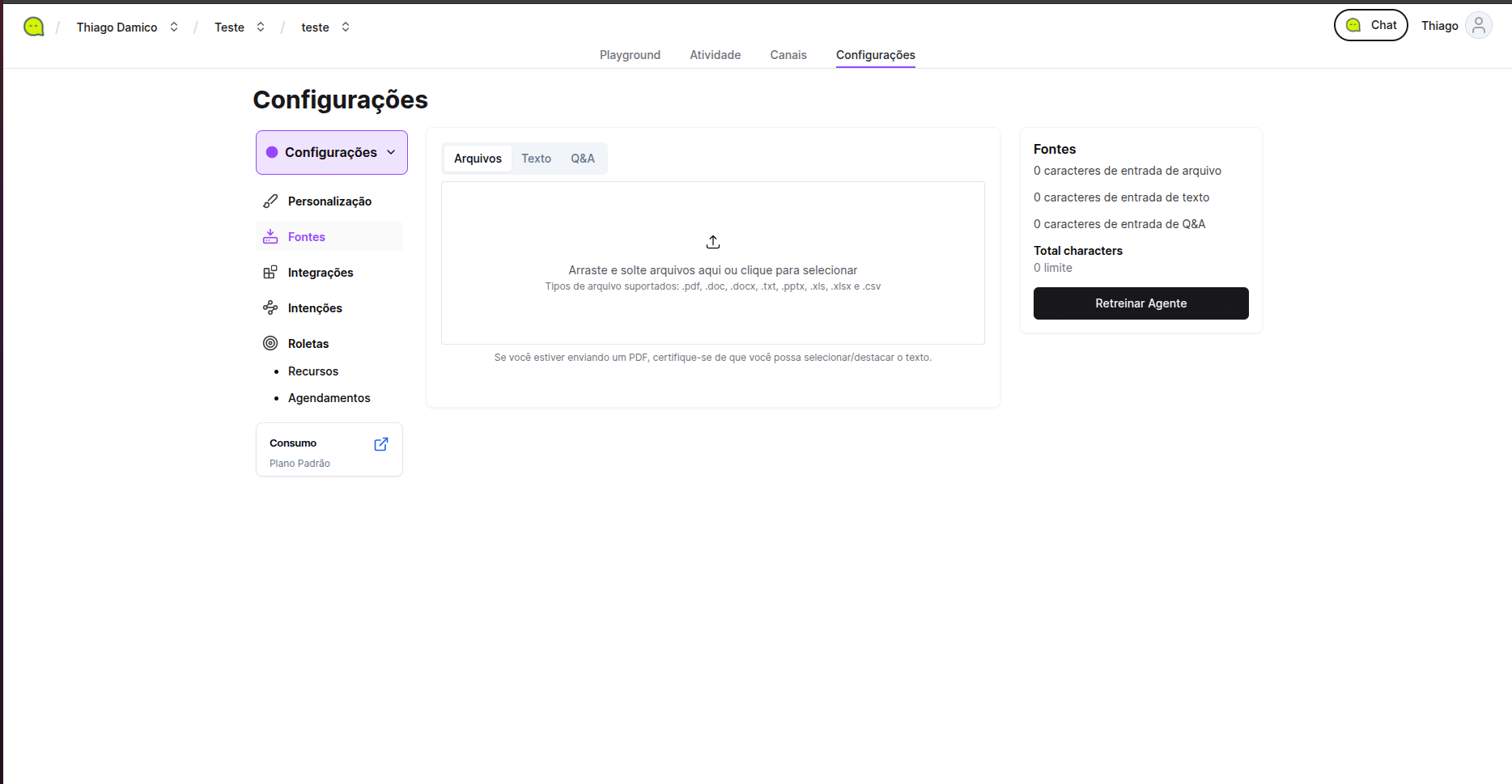Click the Roletas target icon
1512x784 pixels.
pyautogui.click(x=270, y=344)
